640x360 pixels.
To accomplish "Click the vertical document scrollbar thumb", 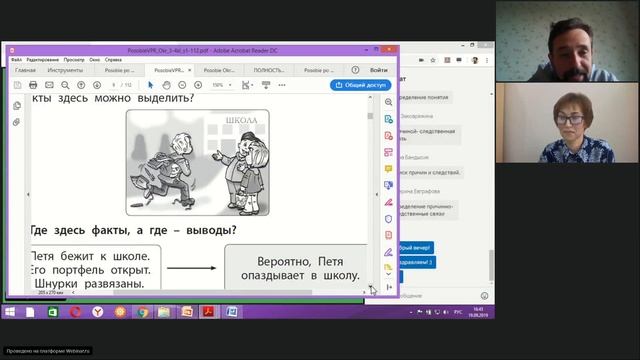I will pyautogui.click(x=370, y=116).
